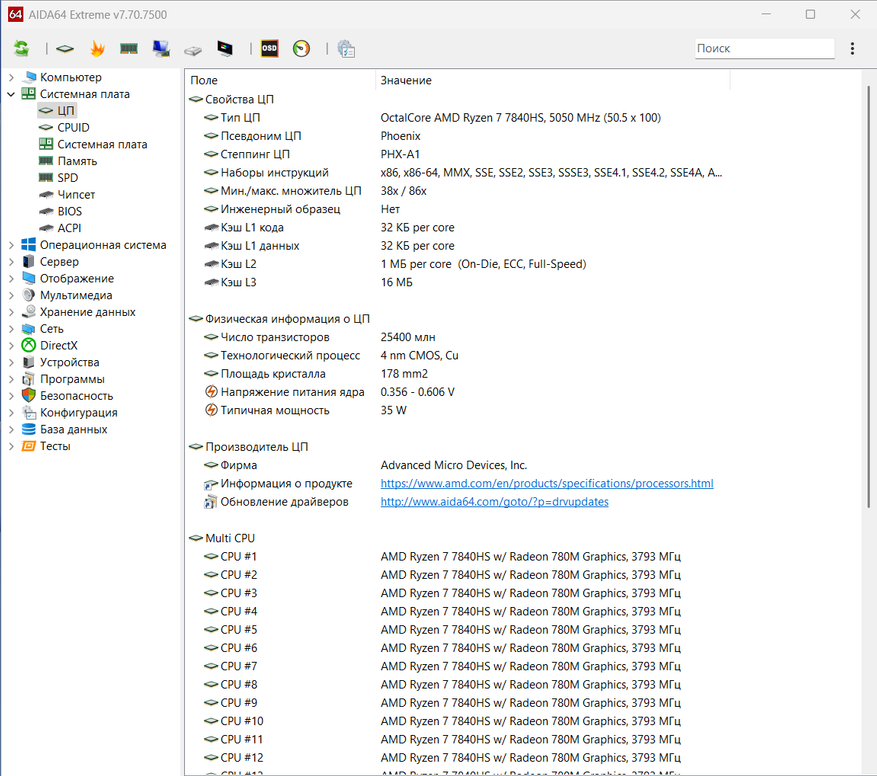Select CPUID in the sidebar tree
The image size is (877, 776).
73,127
